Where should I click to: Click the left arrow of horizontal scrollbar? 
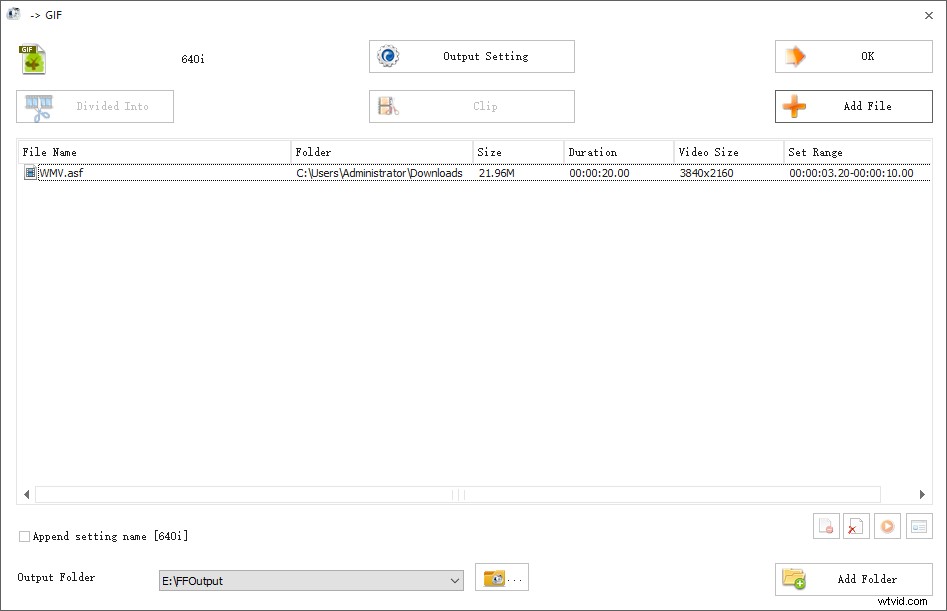26,494
